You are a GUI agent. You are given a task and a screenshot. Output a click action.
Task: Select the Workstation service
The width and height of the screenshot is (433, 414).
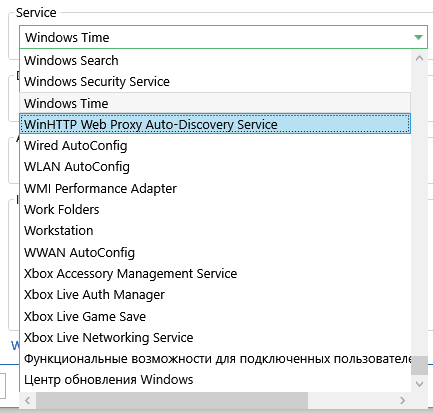pyautogui.click(x=215, y=231)
